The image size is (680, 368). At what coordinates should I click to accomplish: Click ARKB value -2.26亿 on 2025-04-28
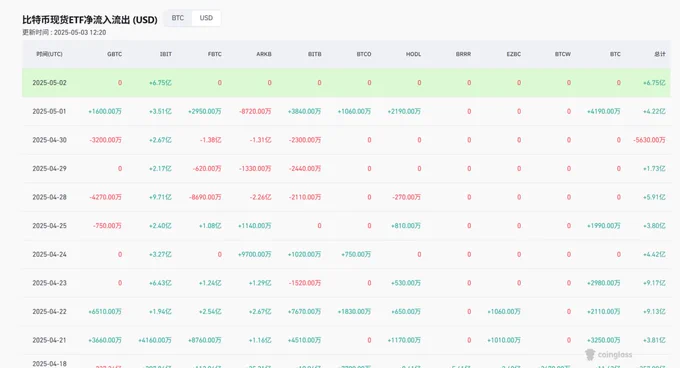click(260, 197)
